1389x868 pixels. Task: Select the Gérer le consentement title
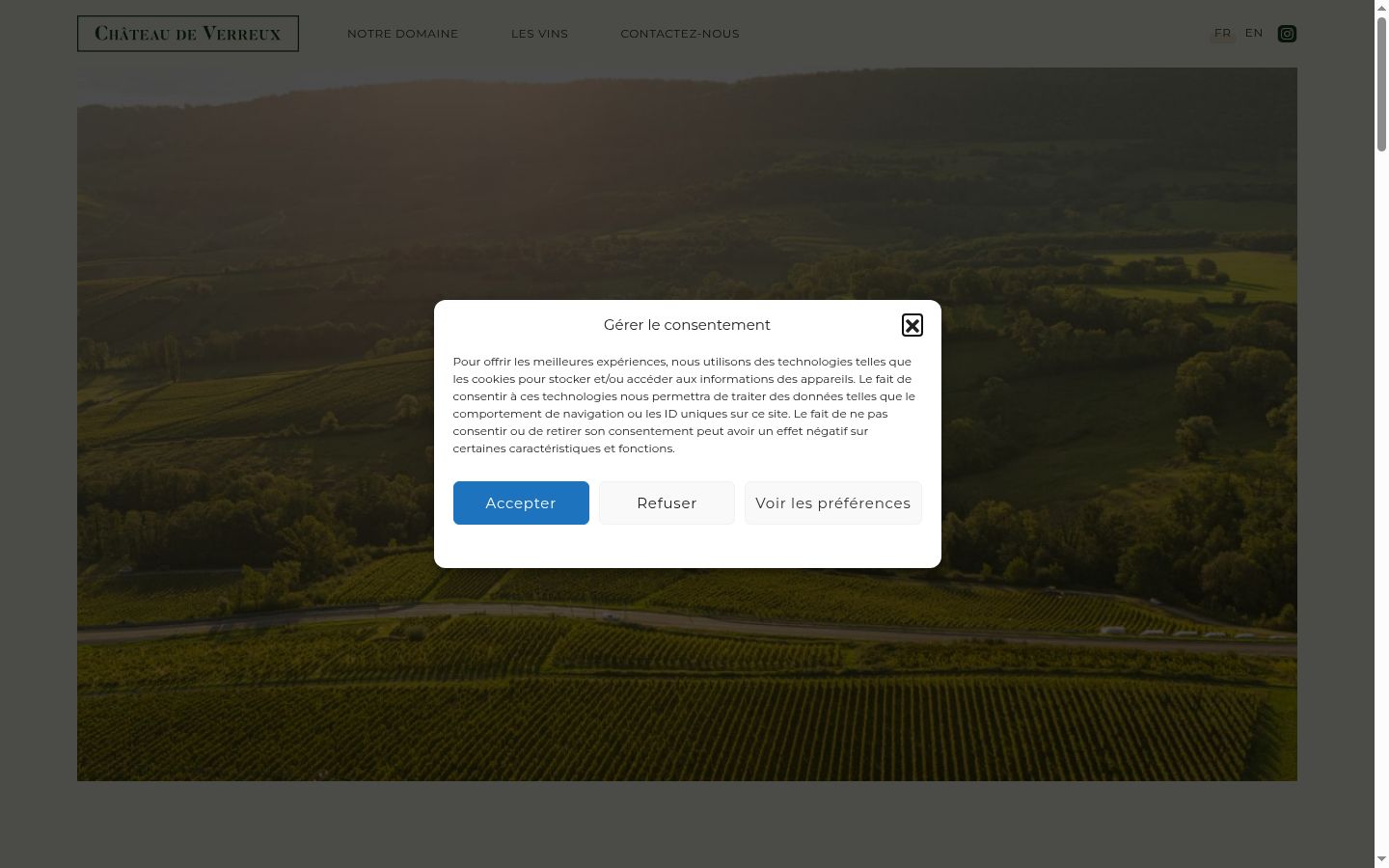(687, 325)
